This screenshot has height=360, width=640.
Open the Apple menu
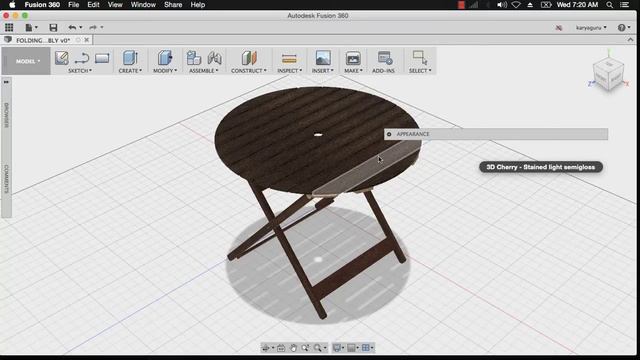point(12,5)
